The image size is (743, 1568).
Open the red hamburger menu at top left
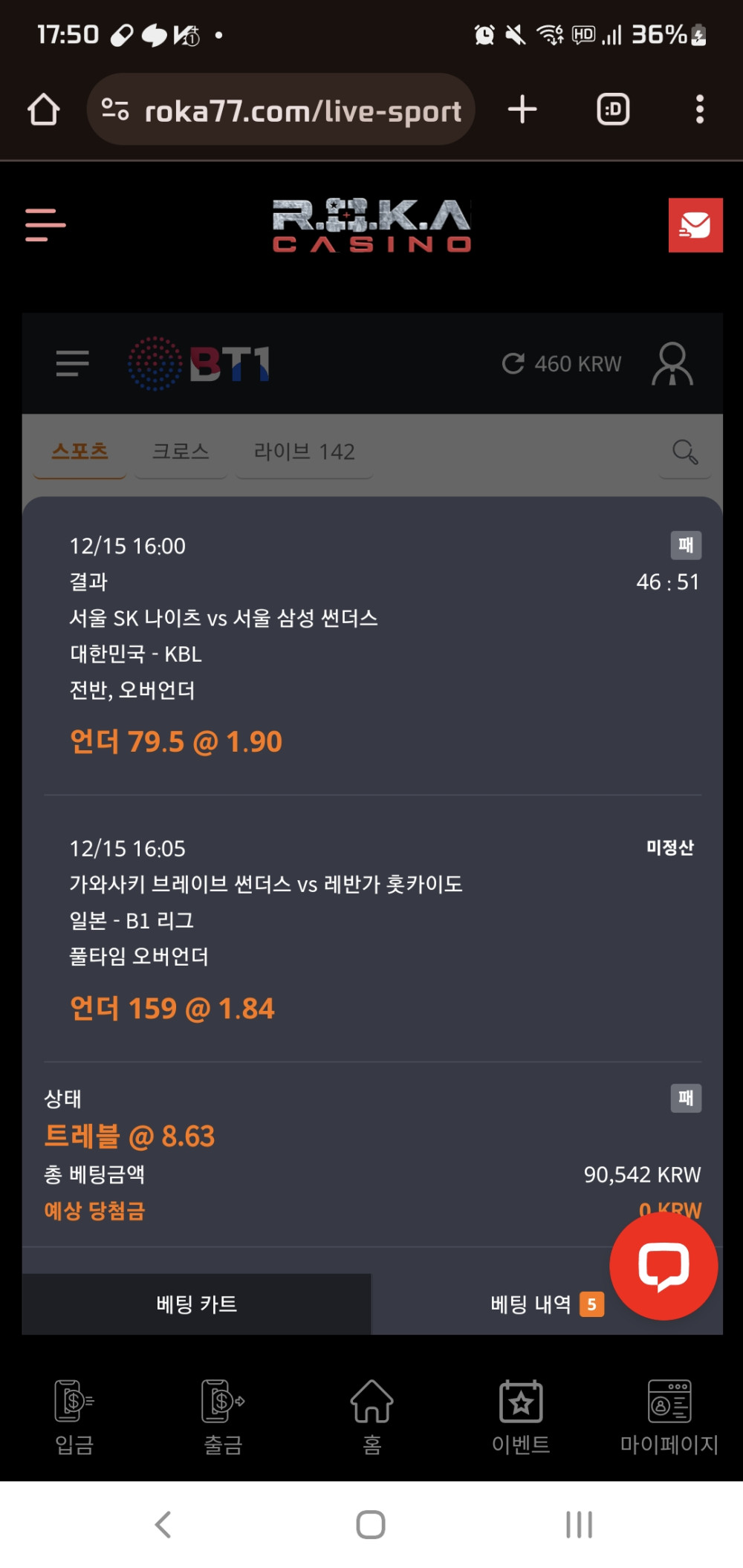point(45,224)
